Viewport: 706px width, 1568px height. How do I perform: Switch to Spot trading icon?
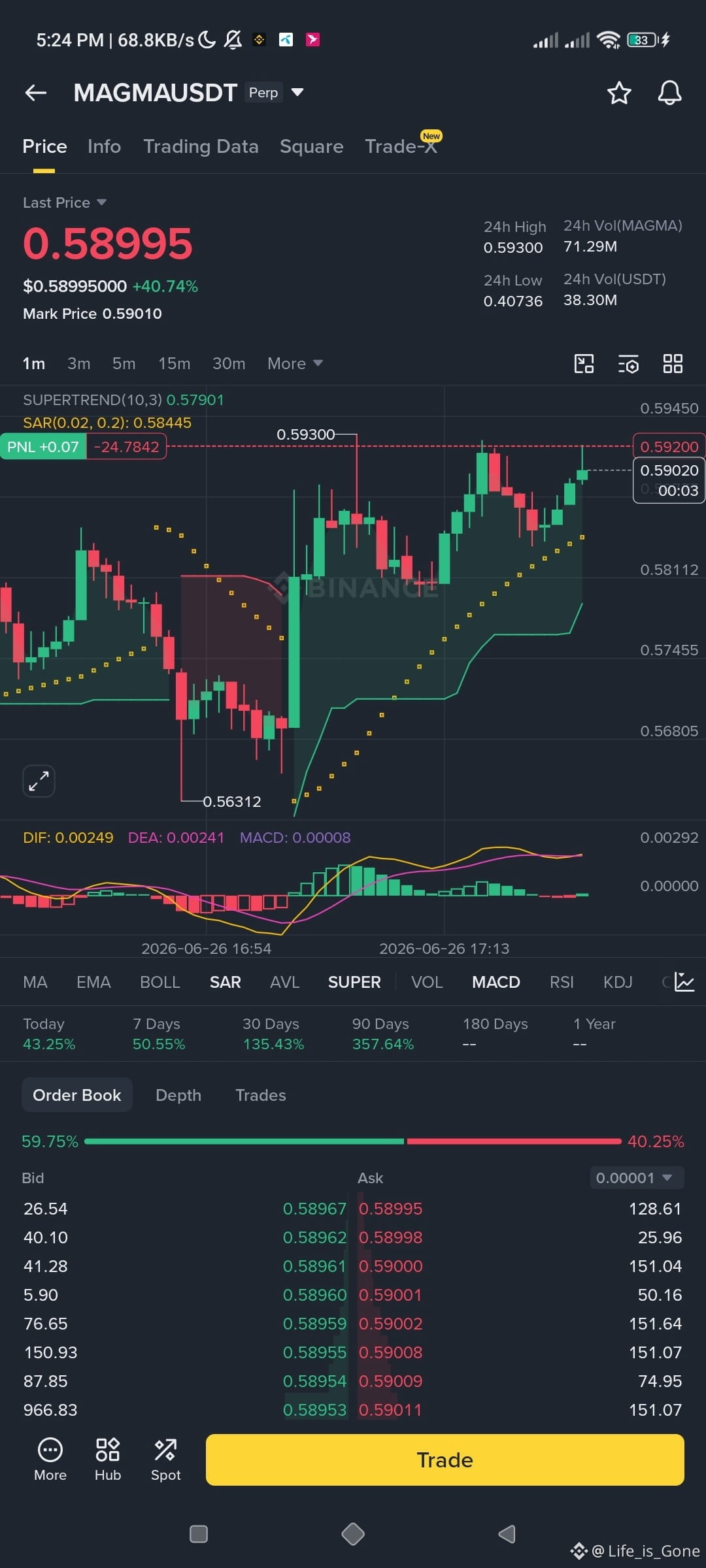coord(165,1460)
